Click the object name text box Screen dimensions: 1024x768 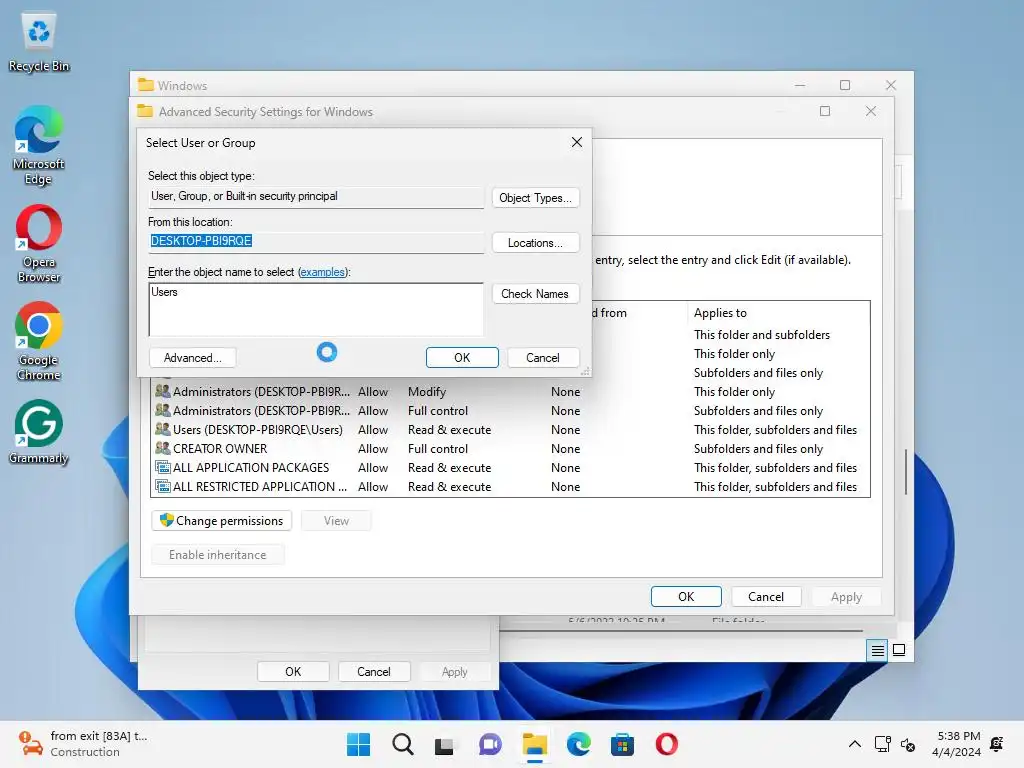pyautogui.click(x=316, y=310)
